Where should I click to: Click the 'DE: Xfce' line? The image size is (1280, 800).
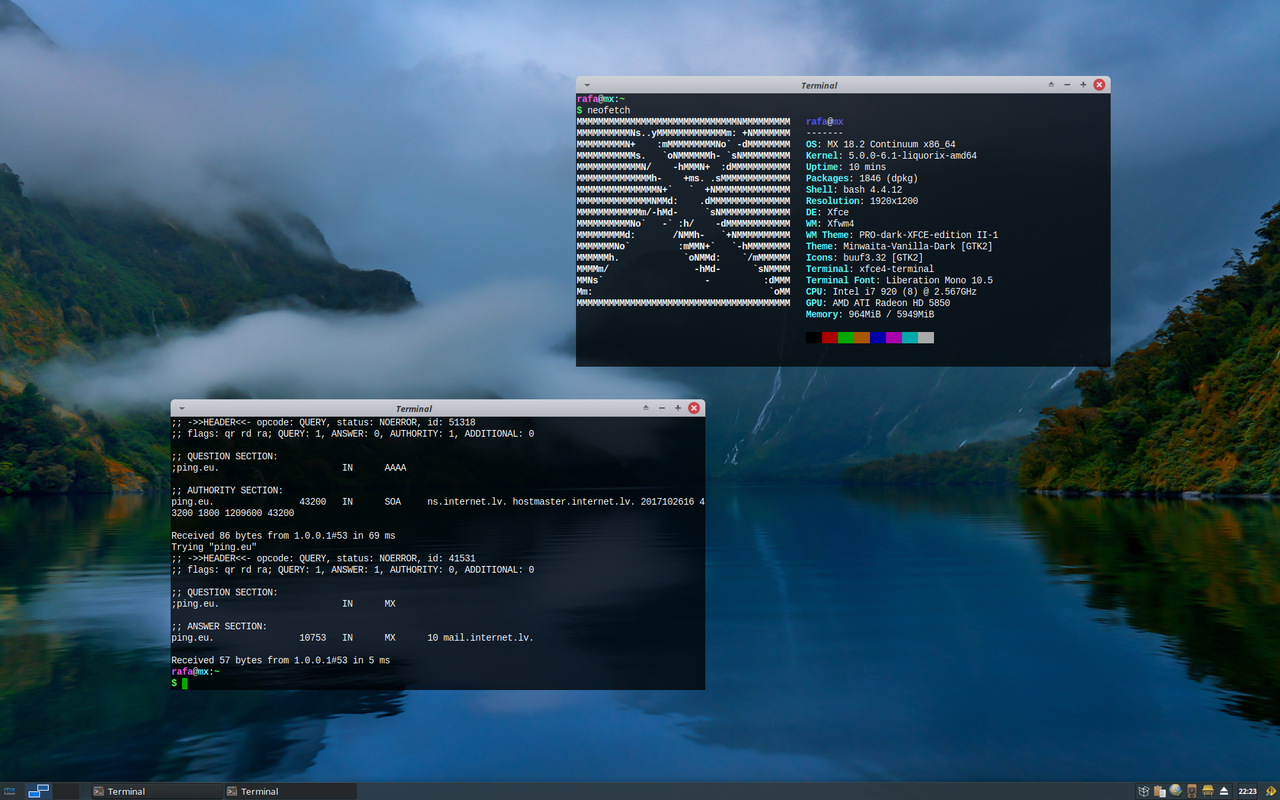point(827,212)
